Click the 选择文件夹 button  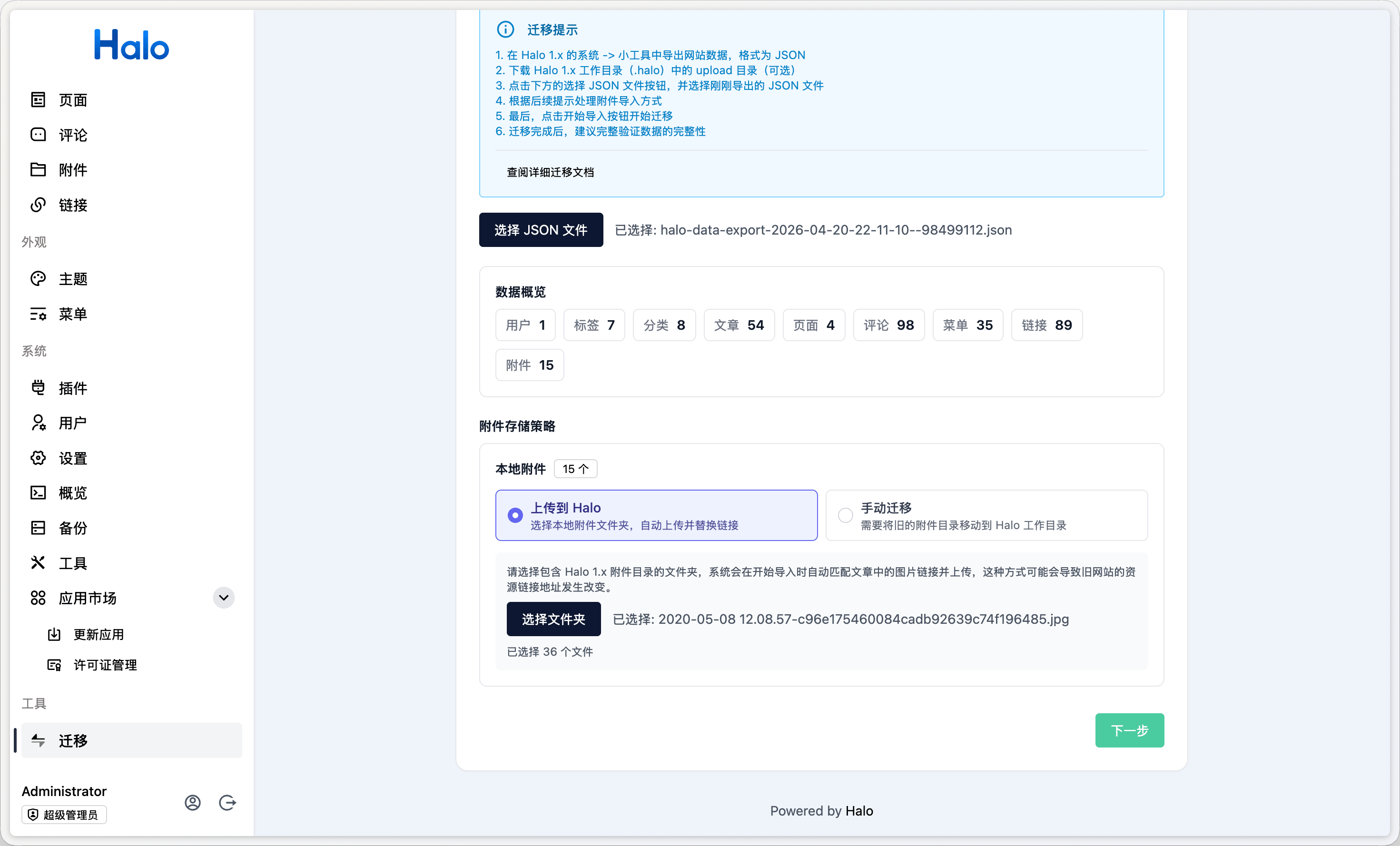pos(553,620)
